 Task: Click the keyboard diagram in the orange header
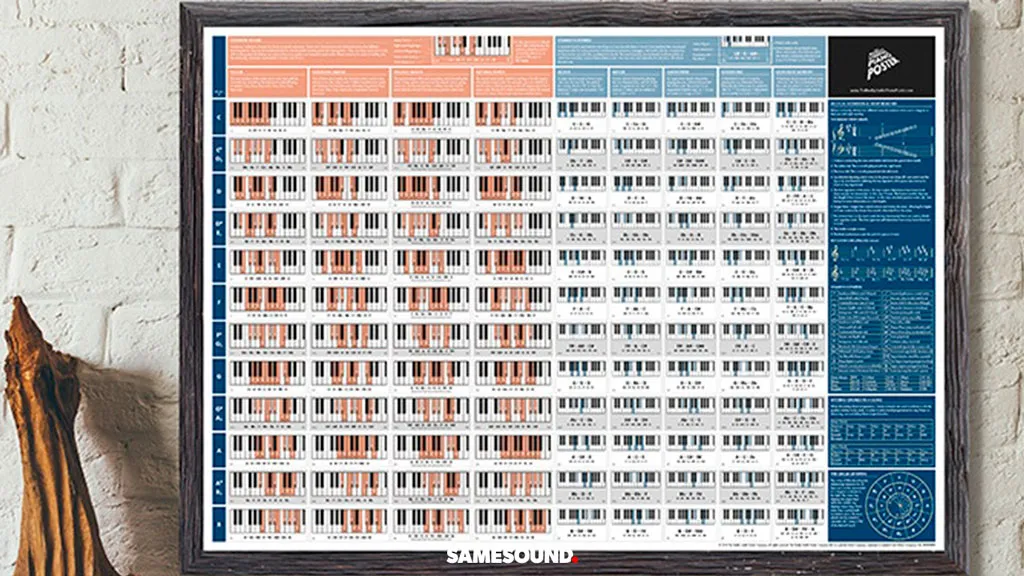coord(473,46)
